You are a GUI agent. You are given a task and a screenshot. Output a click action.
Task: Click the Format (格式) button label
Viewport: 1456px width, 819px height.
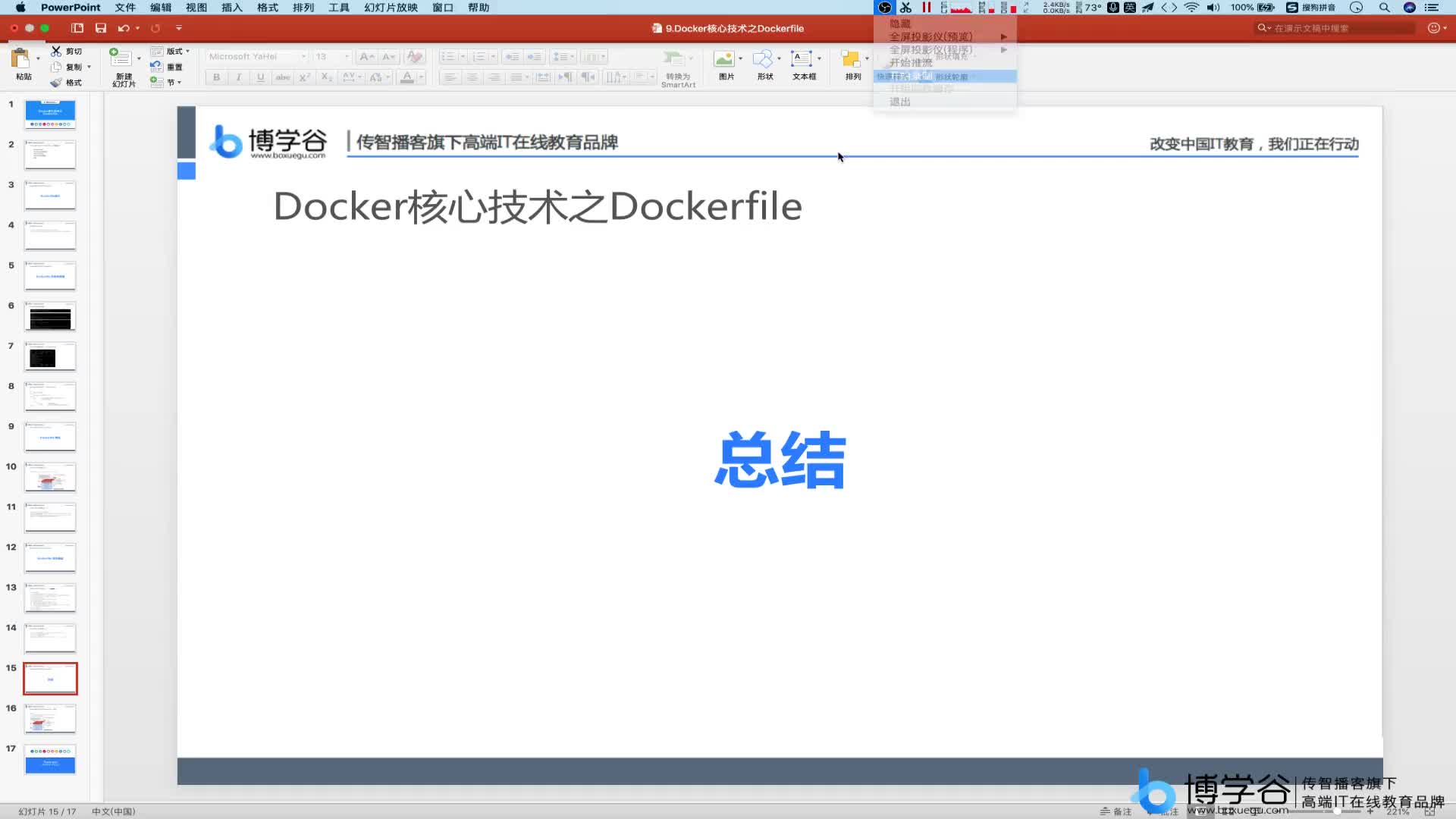click(x=74, y=83)
